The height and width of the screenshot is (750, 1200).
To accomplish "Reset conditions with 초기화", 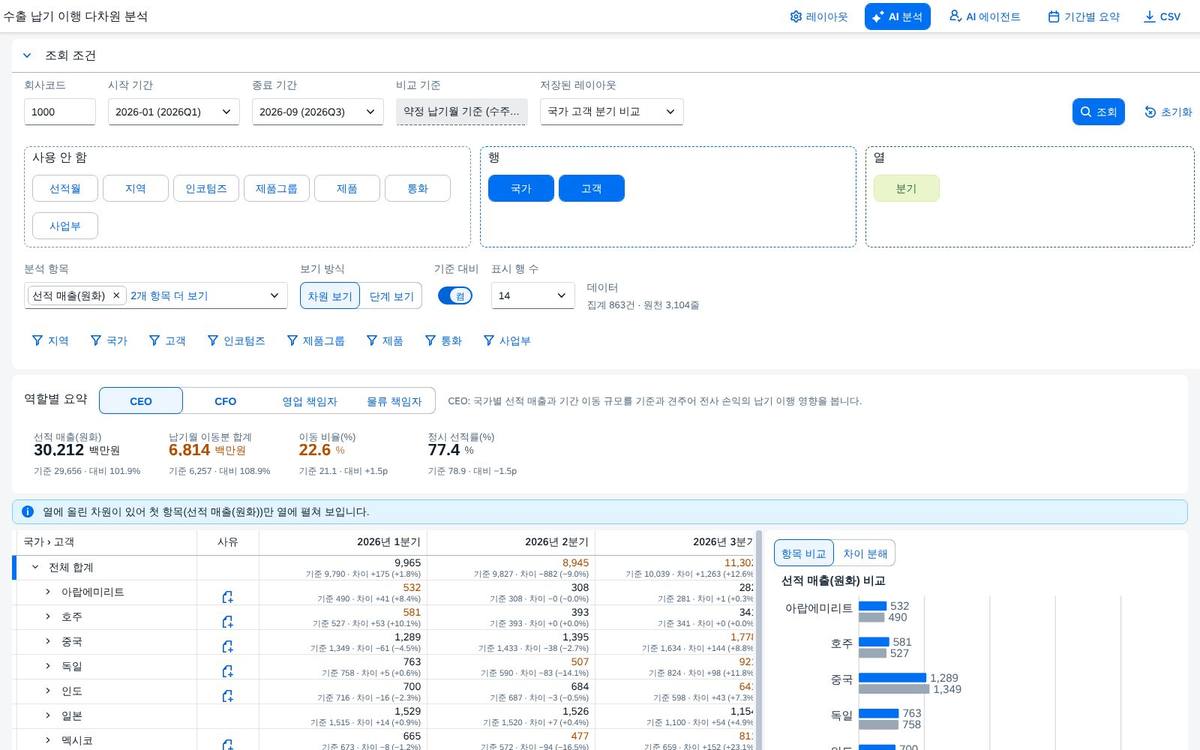I will click(x=1168, y=112).
